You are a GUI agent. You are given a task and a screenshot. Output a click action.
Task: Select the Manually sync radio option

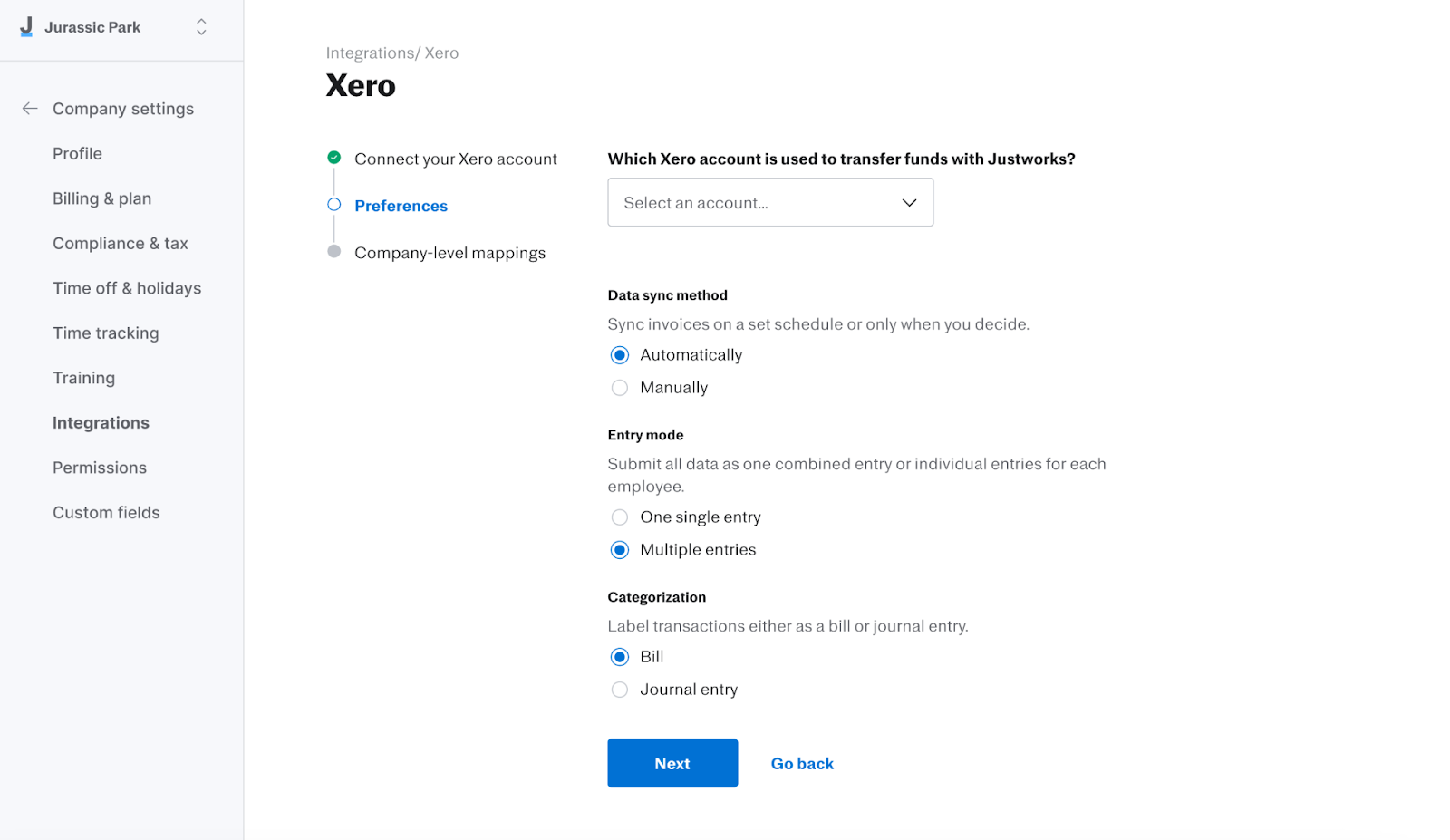point(620,388)
